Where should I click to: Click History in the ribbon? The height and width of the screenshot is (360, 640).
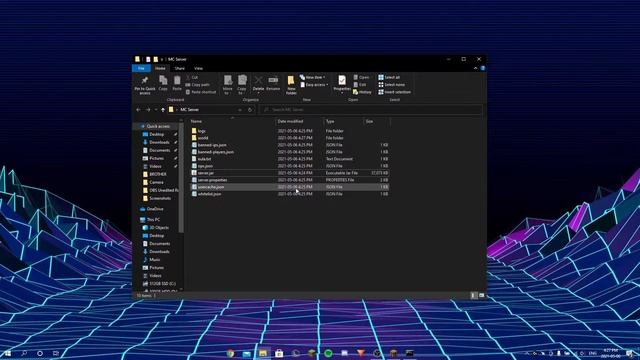(x=362, y=92)
